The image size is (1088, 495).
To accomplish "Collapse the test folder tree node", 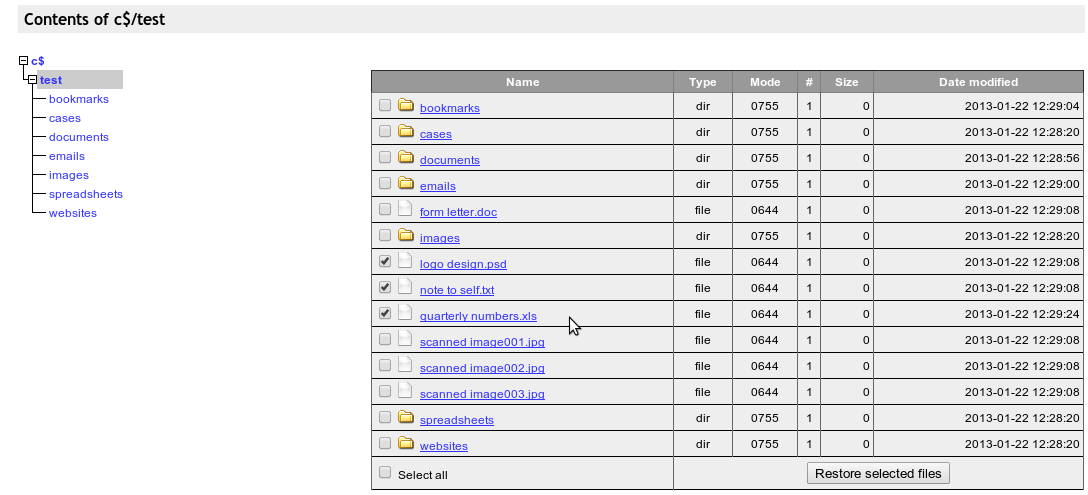I will [33, 80].
